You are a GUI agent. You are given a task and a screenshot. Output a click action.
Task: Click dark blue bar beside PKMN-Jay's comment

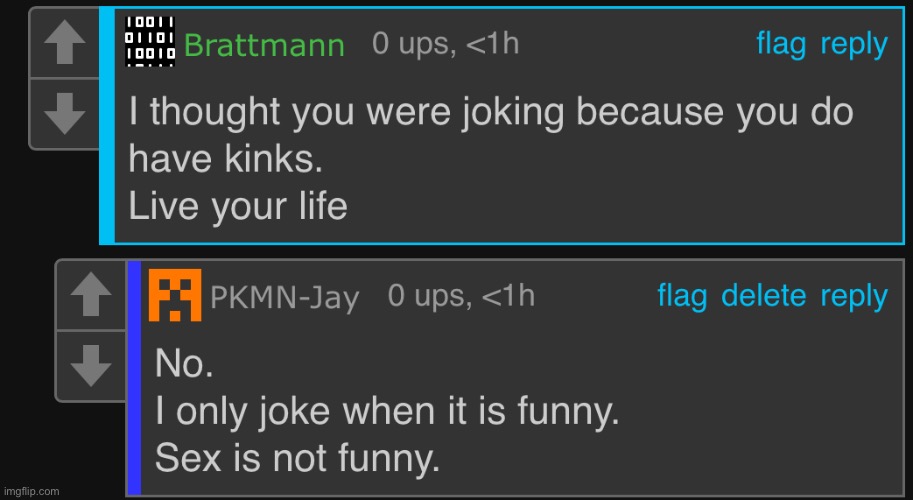pos(134,378)
